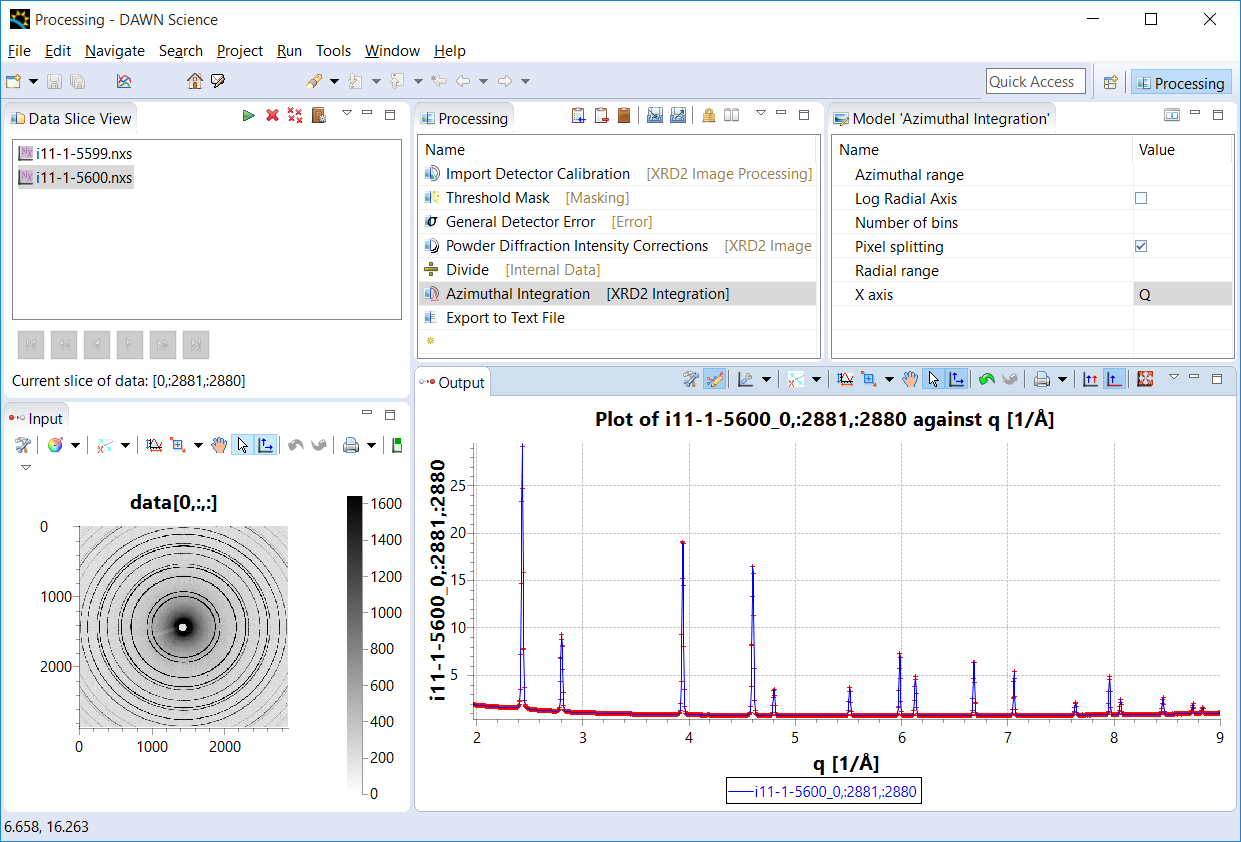Open the Navigate menu
Viewport: 1241px width, 842px height.
(114, 51)
